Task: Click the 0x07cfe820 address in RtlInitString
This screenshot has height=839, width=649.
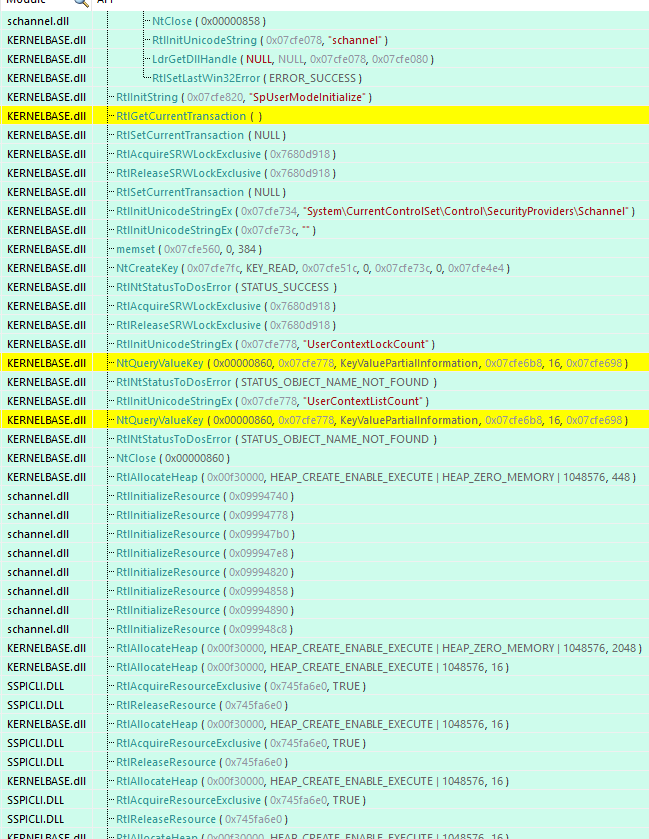Action: (215, 97)
